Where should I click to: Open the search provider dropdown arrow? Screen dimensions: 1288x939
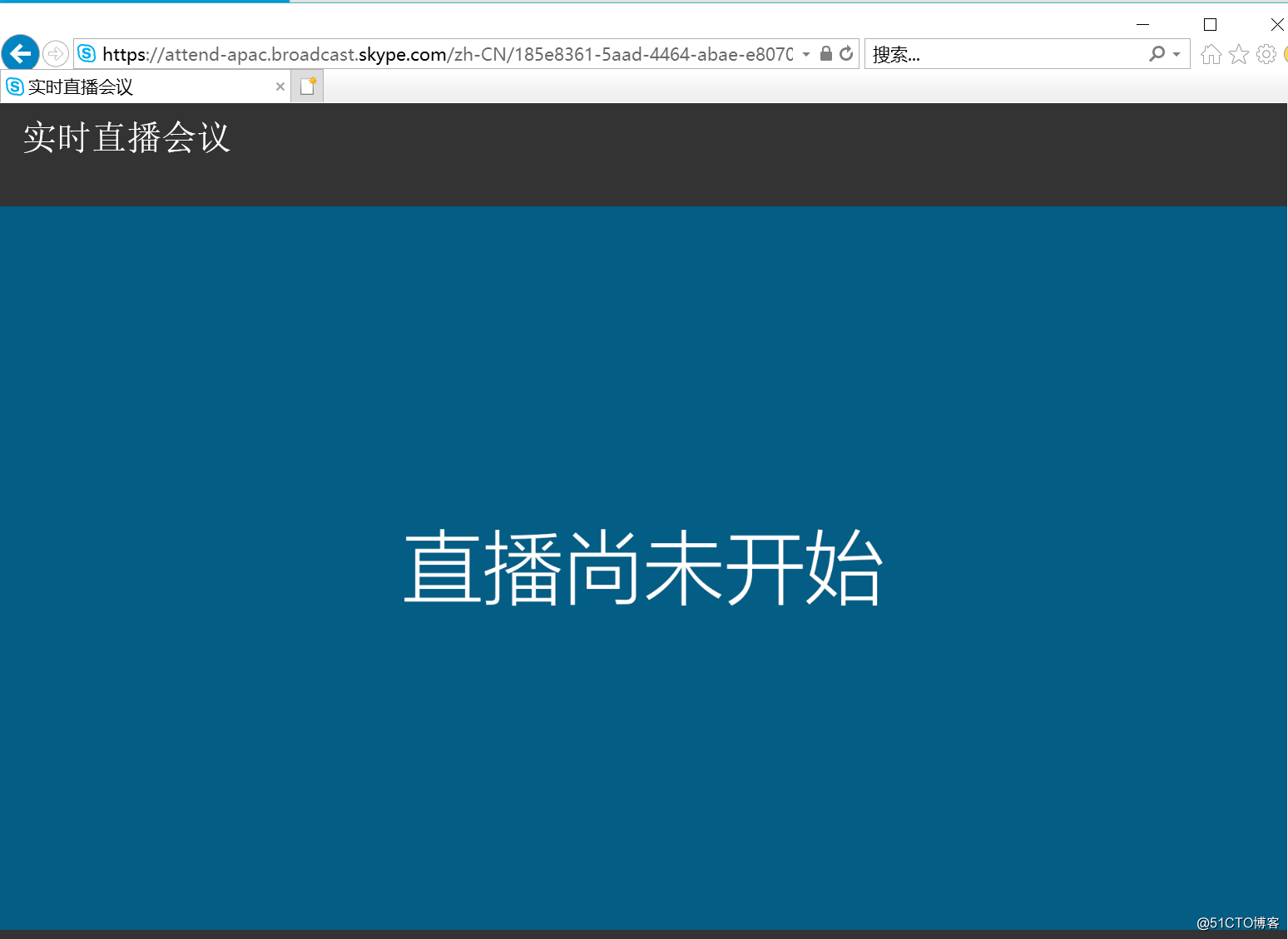(1177, 54)
